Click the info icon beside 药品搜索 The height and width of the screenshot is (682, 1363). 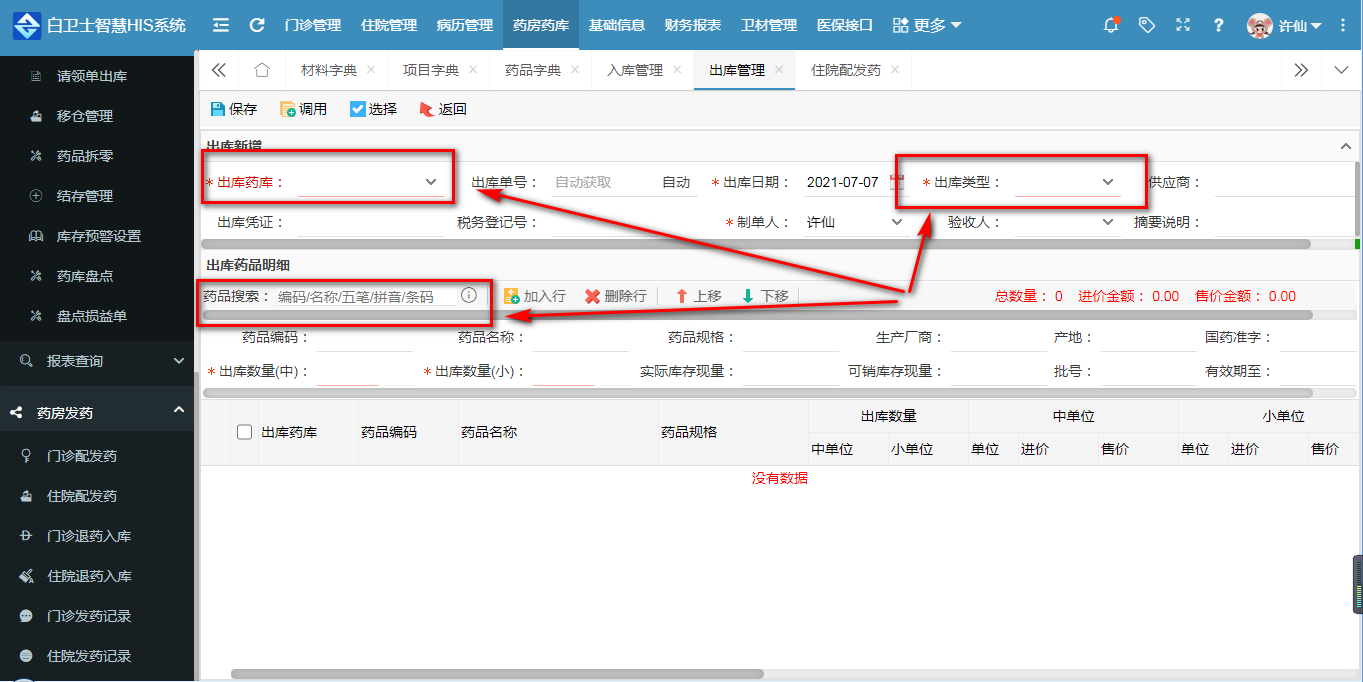tap(468, 295)
